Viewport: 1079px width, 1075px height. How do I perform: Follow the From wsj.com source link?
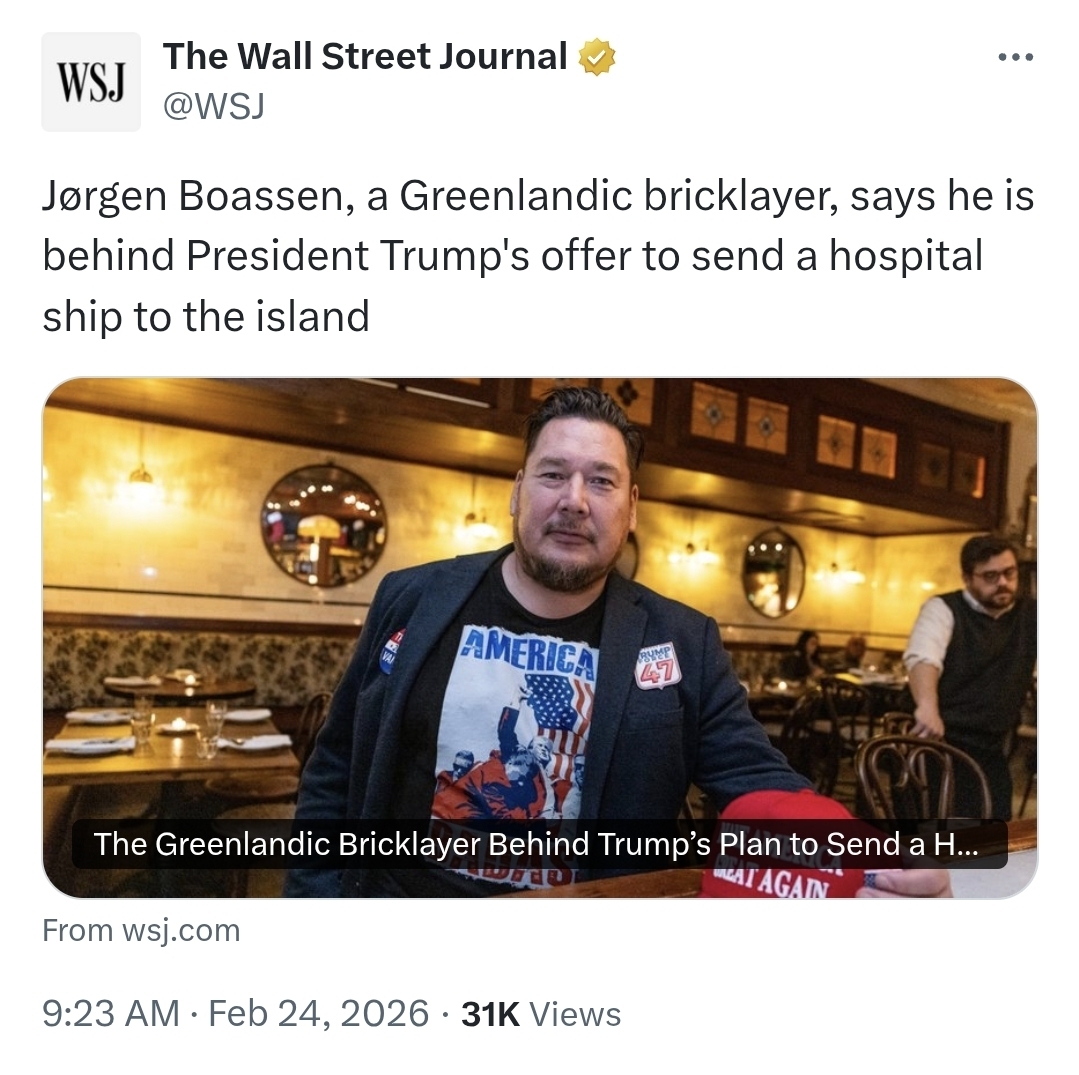(141, 930)
